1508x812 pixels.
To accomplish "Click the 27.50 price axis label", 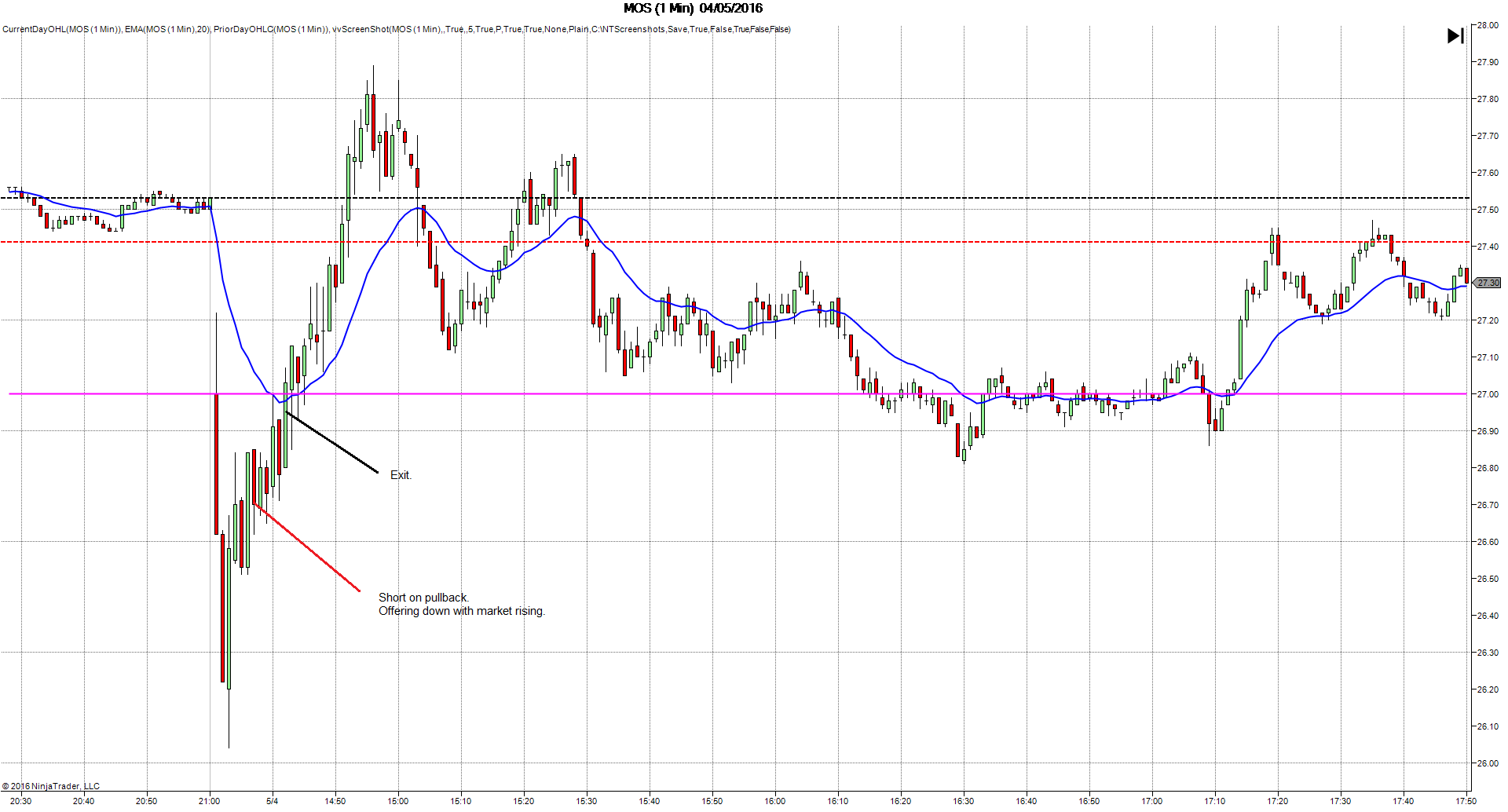I will coord(1488,210).
